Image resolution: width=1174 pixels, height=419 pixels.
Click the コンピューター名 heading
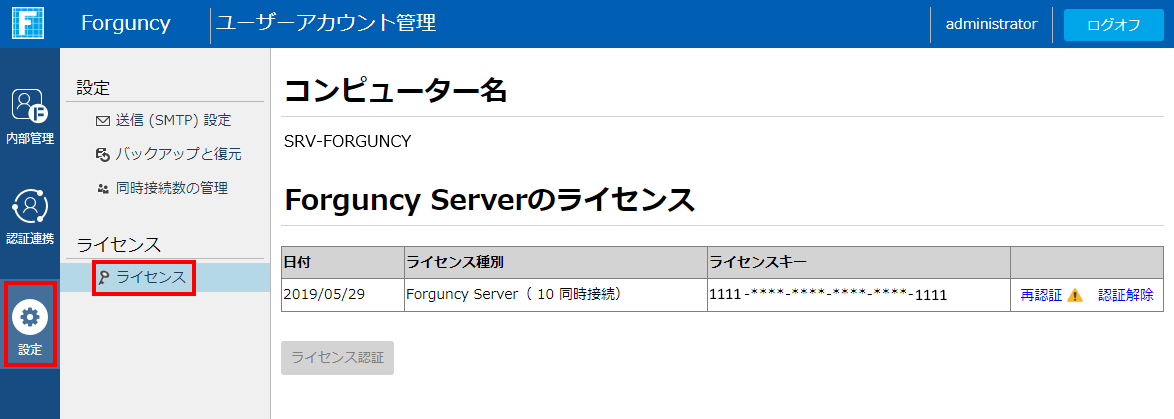click(x=396, y=91)
